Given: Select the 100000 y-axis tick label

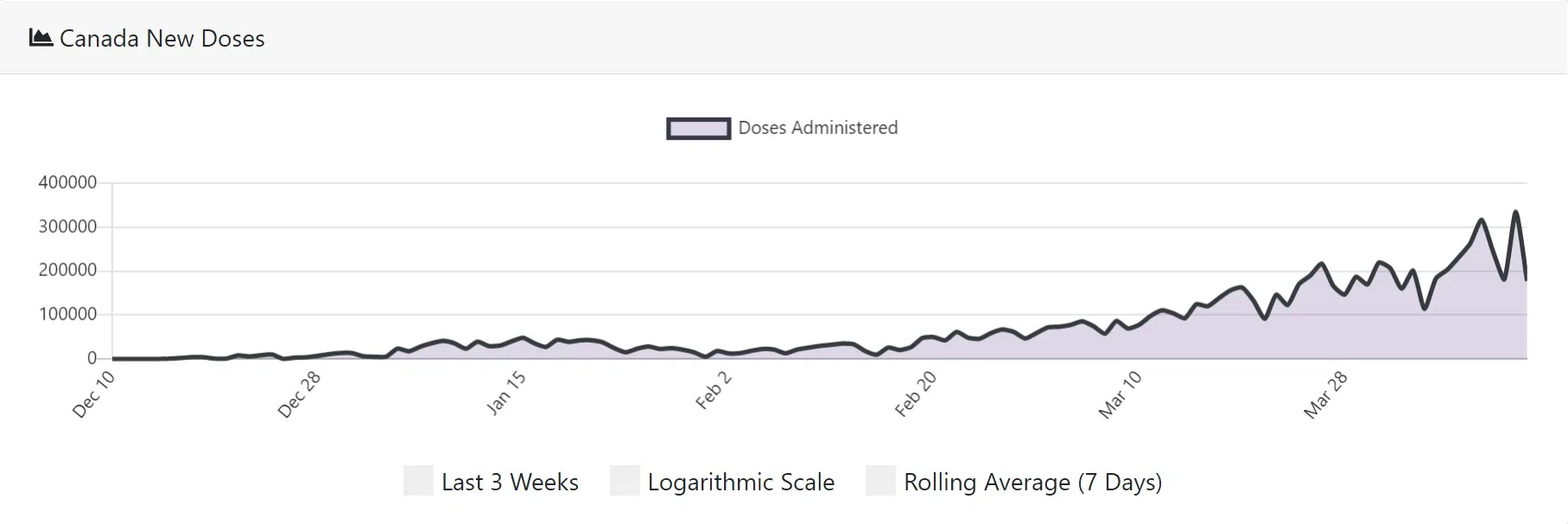Looking at the screenshot, I should pyautogui.click(x=67, y=315).
